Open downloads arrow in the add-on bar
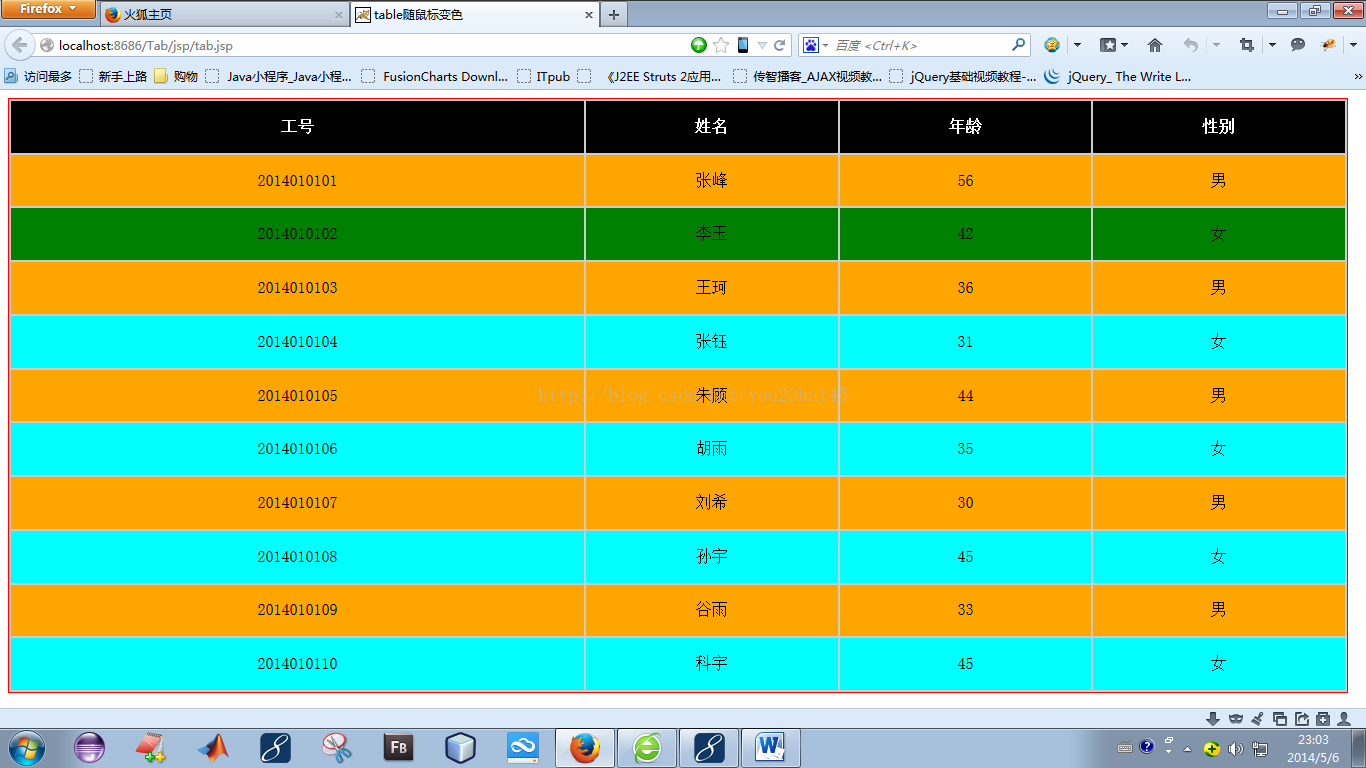 1213,719
